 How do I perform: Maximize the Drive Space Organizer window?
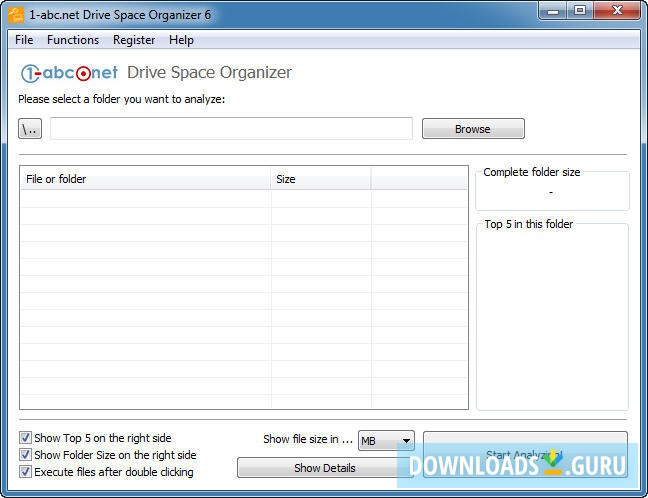click(x=580, y=11)
